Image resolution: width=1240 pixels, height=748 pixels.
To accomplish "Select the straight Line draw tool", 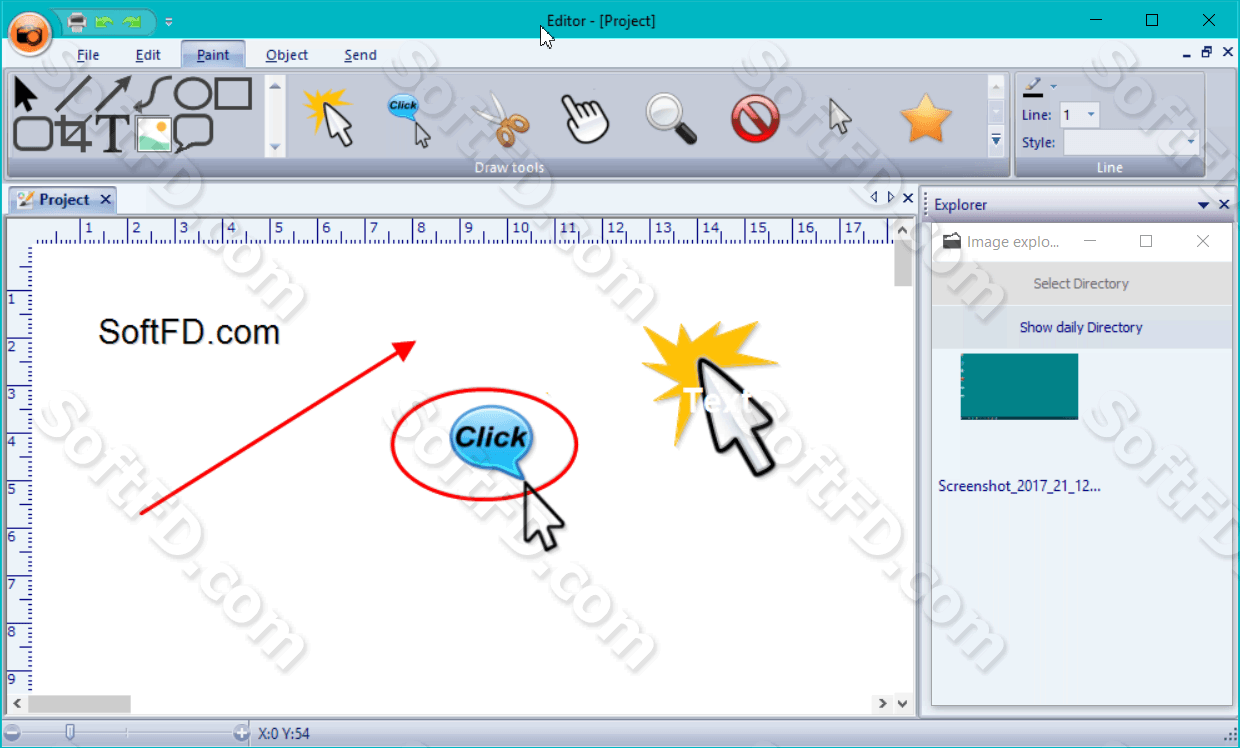I will 73,94.
